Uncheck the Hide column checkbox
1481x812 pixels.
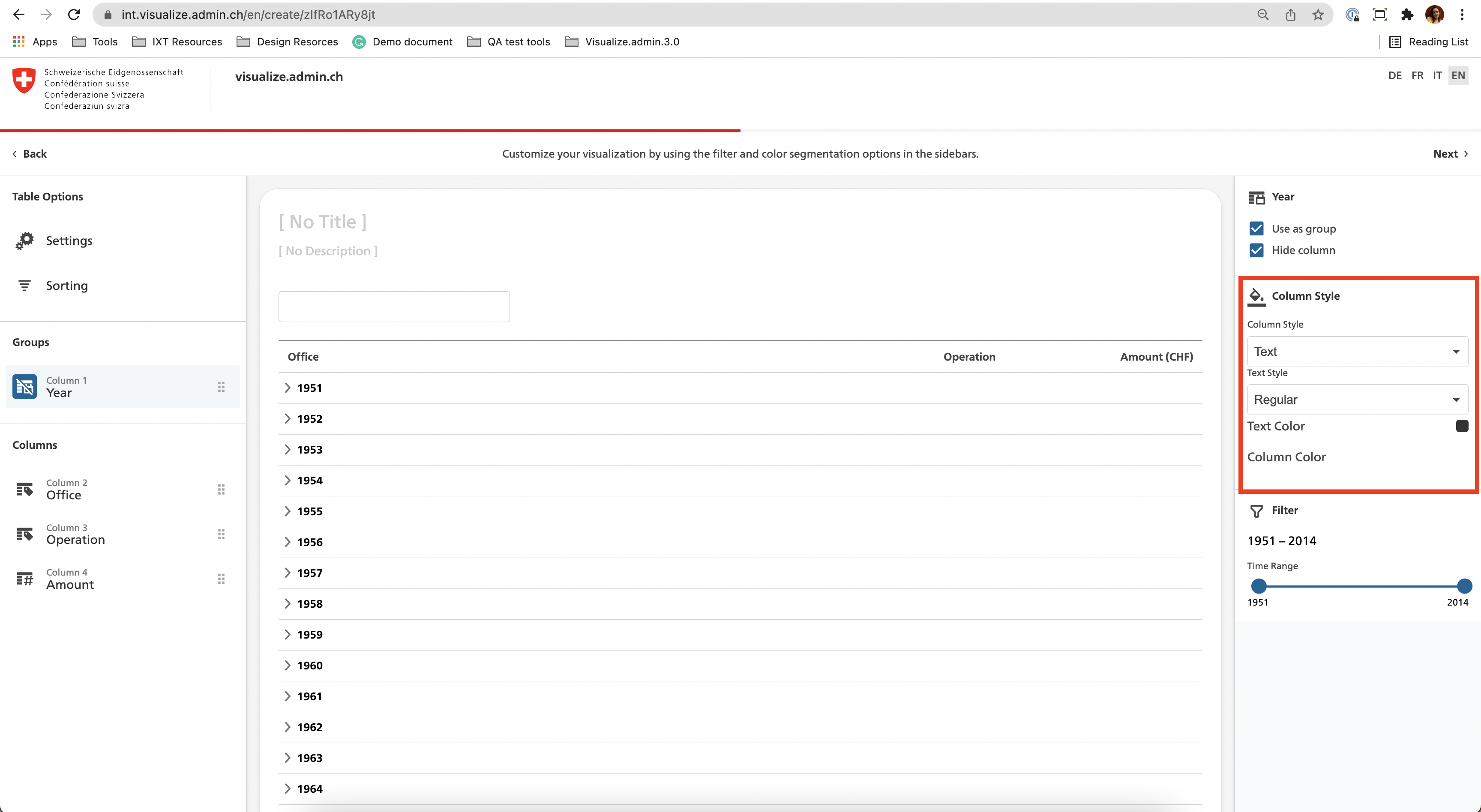(1256, 250)
